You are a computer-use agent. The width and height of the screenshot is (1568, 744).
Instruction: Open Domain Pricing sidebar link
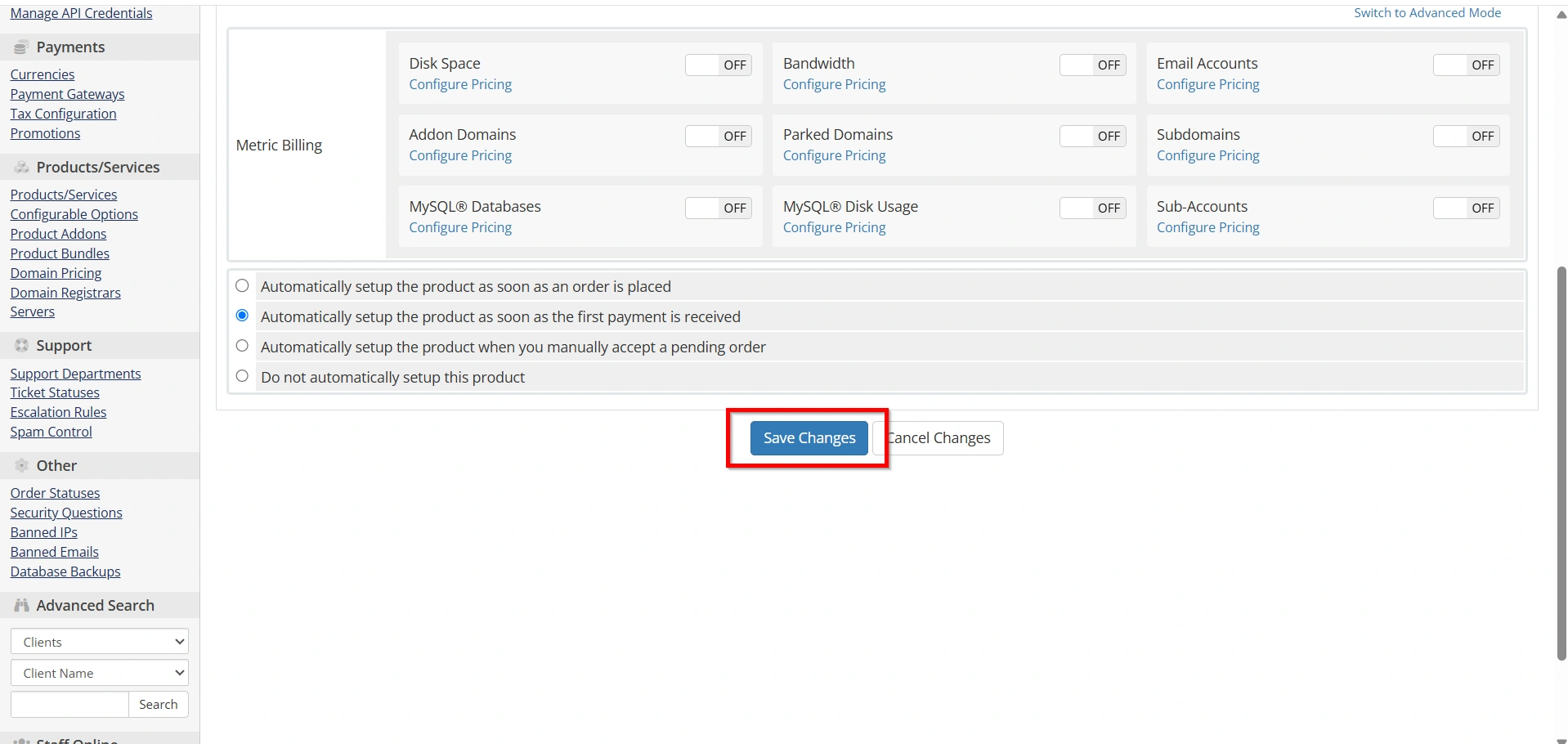tap(56, 273)
